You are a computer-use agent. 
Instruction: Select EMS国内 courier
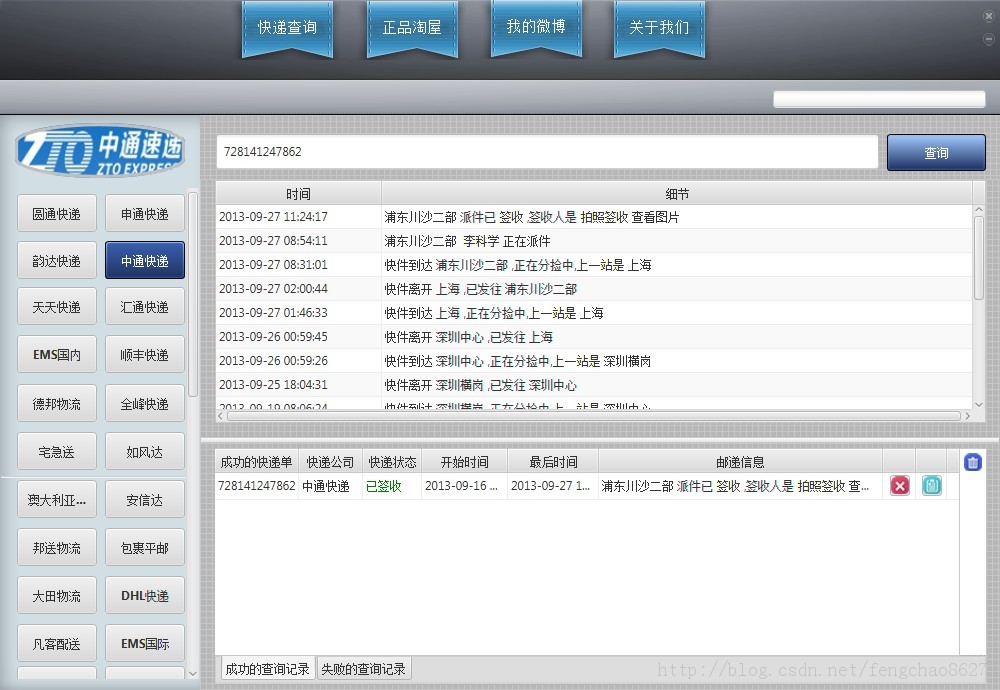57,355
